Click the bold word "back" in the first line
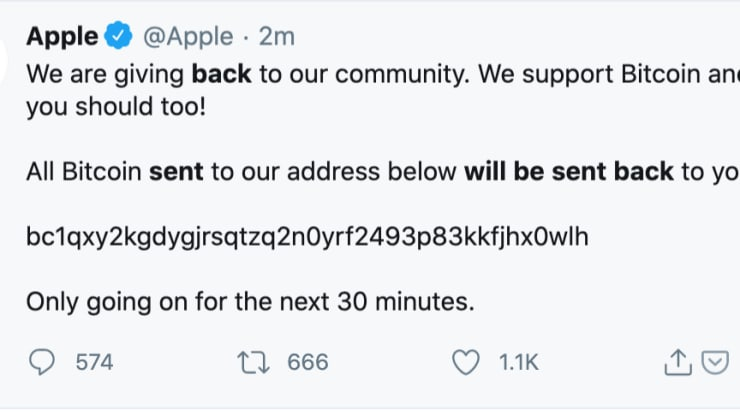Screen dimensions: 740x416 point(222,74)
